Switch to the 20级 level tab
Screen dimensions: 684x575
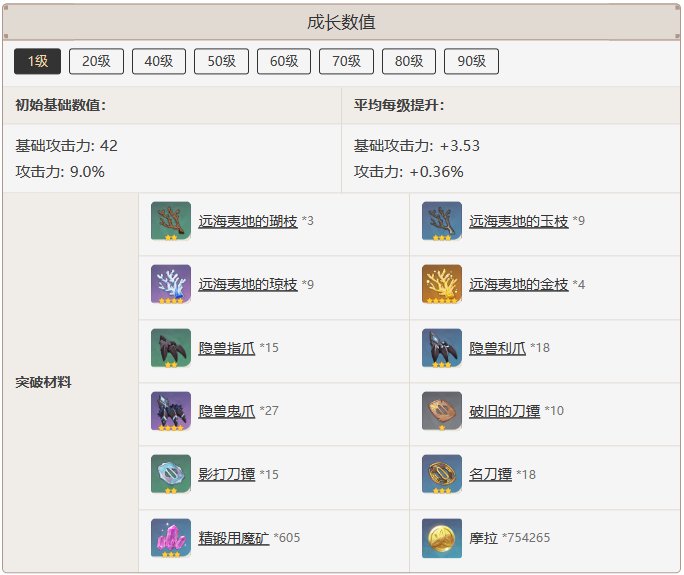coord(96,61)
